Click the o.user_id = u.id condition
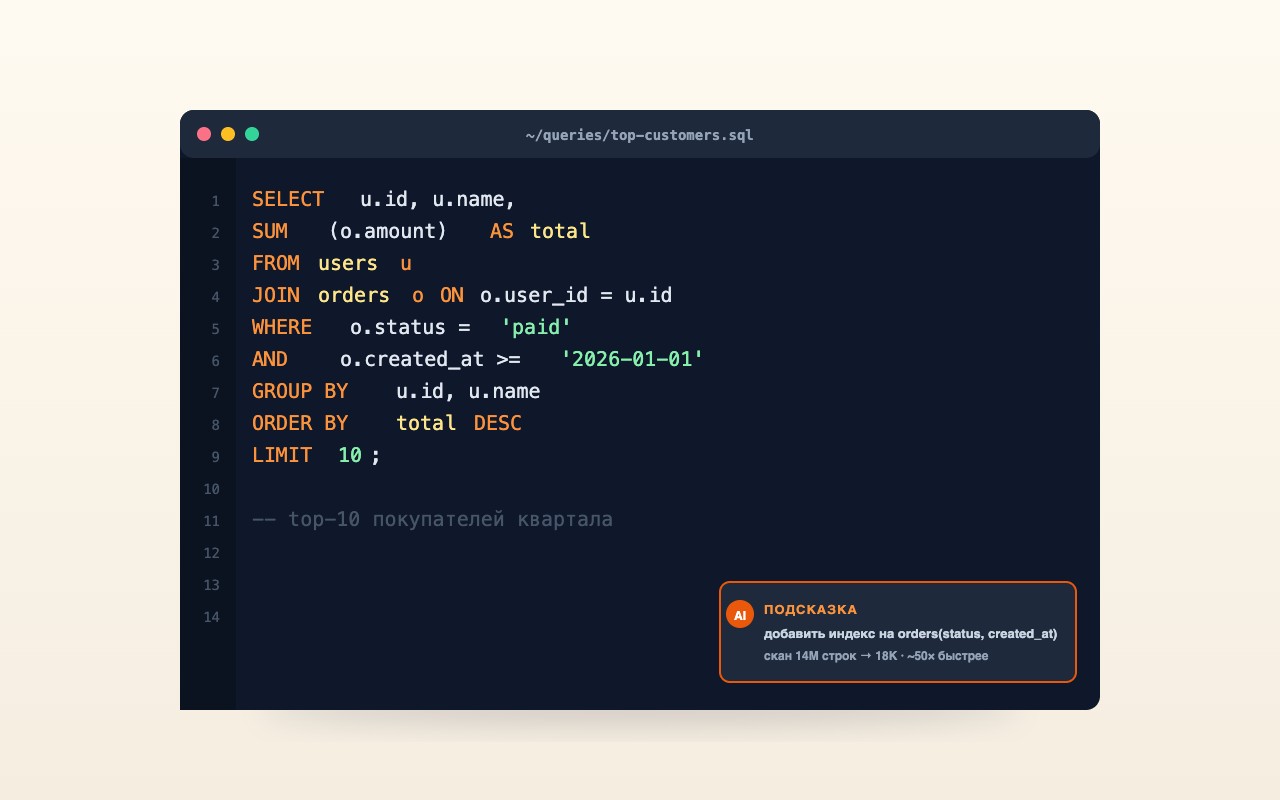Screen dimensions: 1280x800 [576, 295]
